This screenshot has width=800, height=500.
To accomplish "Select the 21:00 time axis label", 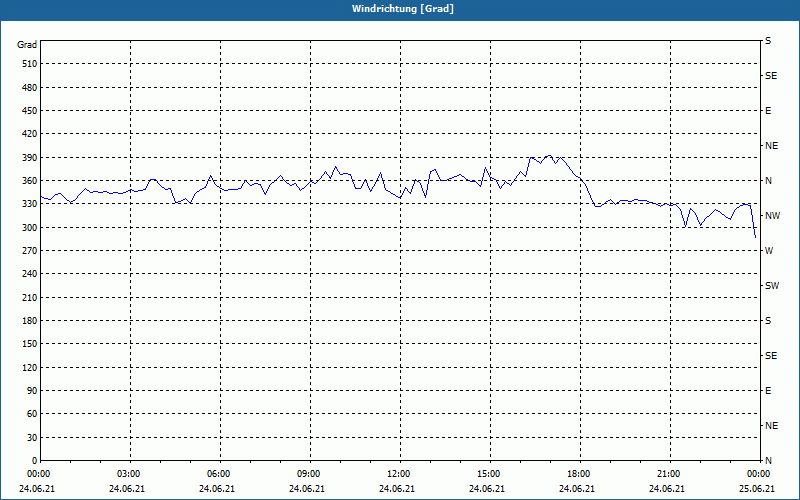I will point(669,474).
